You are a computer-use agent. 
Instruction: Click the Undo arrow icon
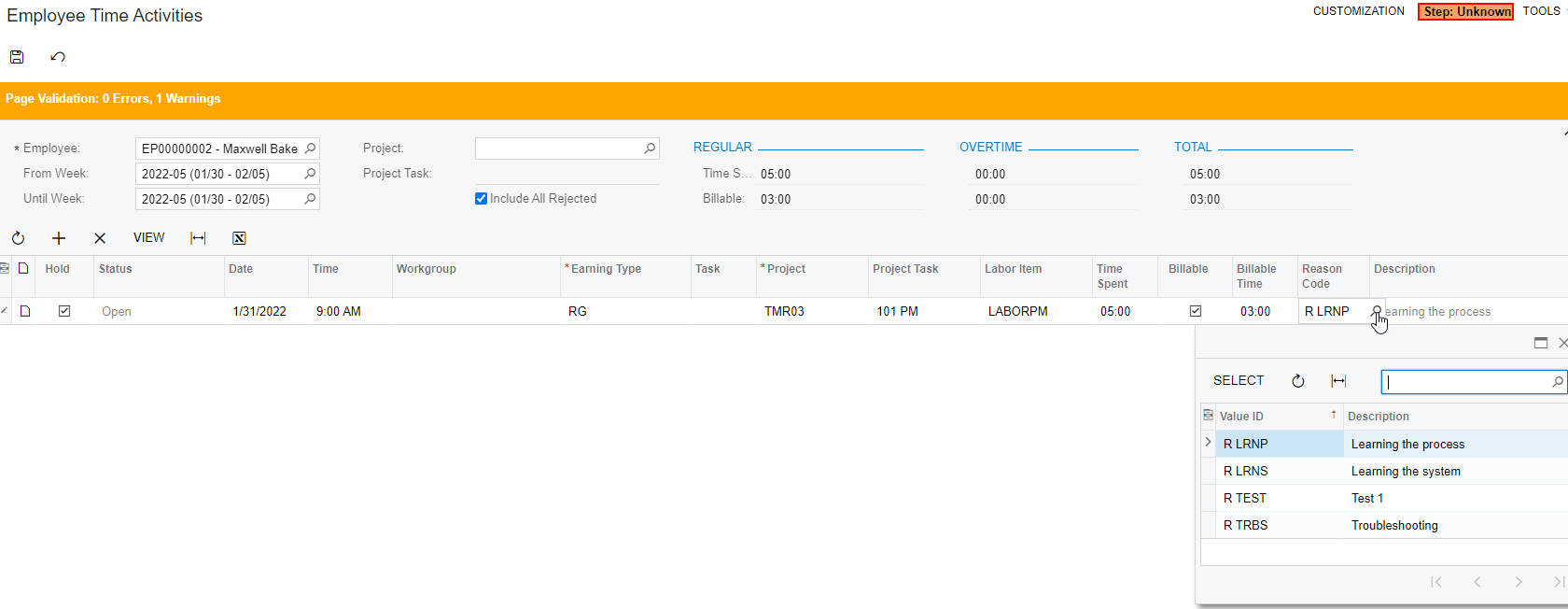(x=58, y=57)
